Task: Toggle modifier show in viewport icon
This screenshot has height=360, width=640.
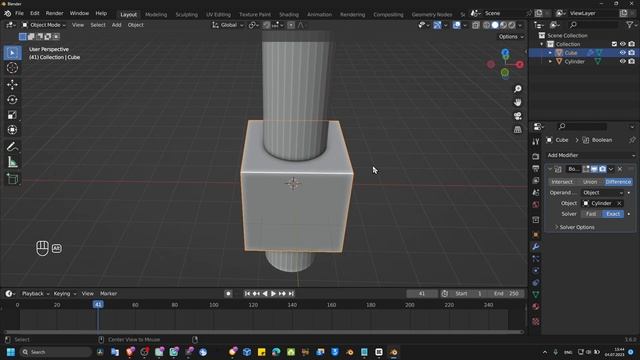Action: tap(594, 169)
